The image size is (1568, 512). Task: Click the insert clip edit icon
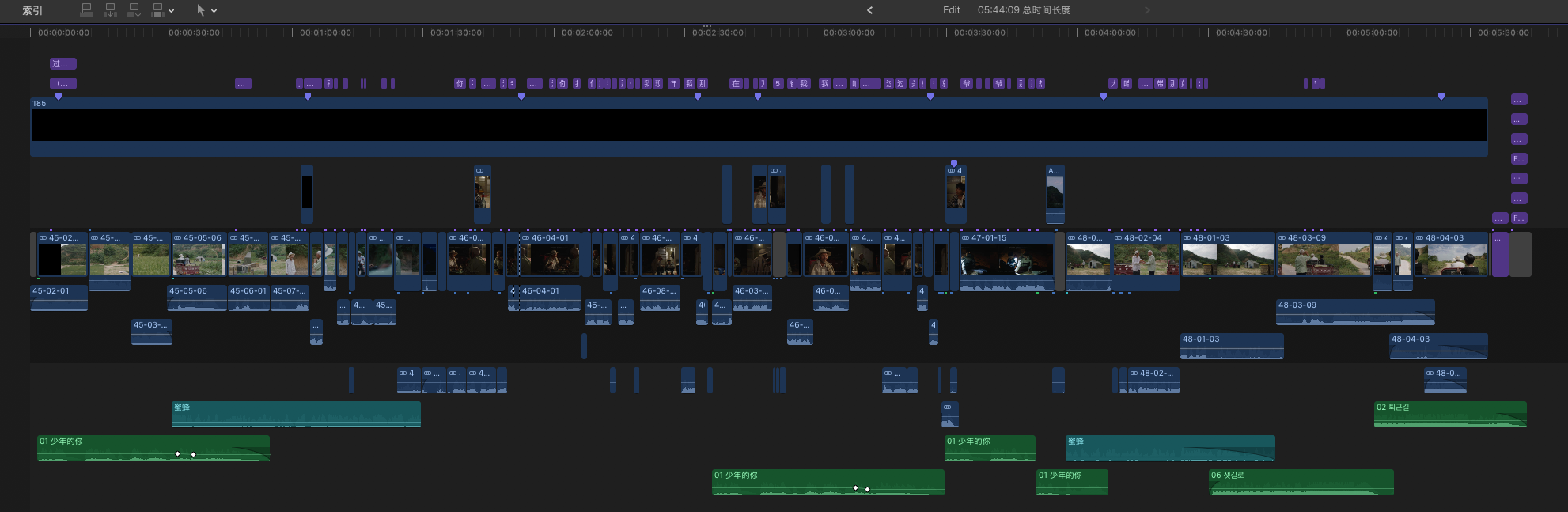point(111,10)
